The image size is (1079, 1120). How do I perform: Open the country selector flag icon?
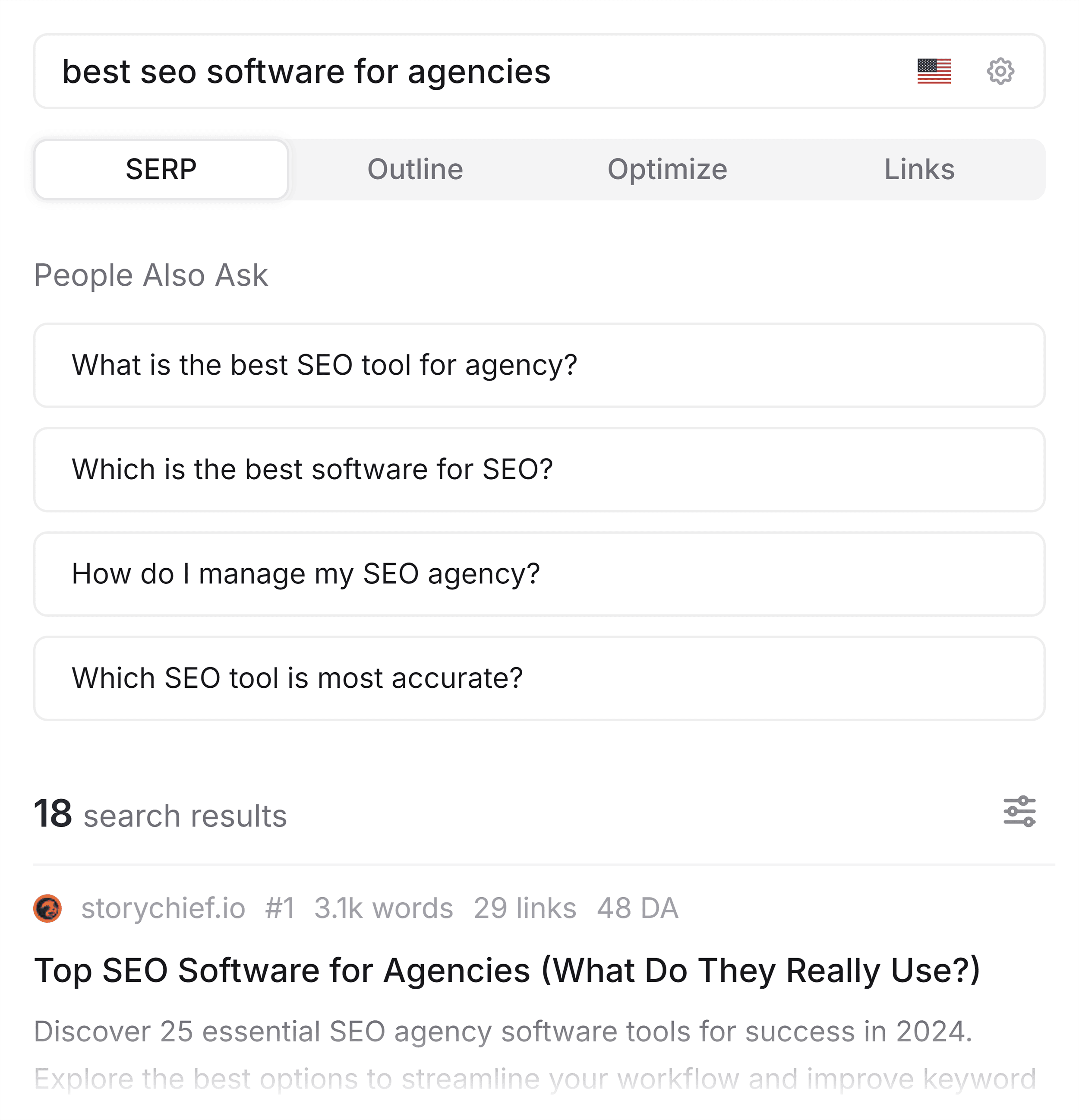pos(934,71)
